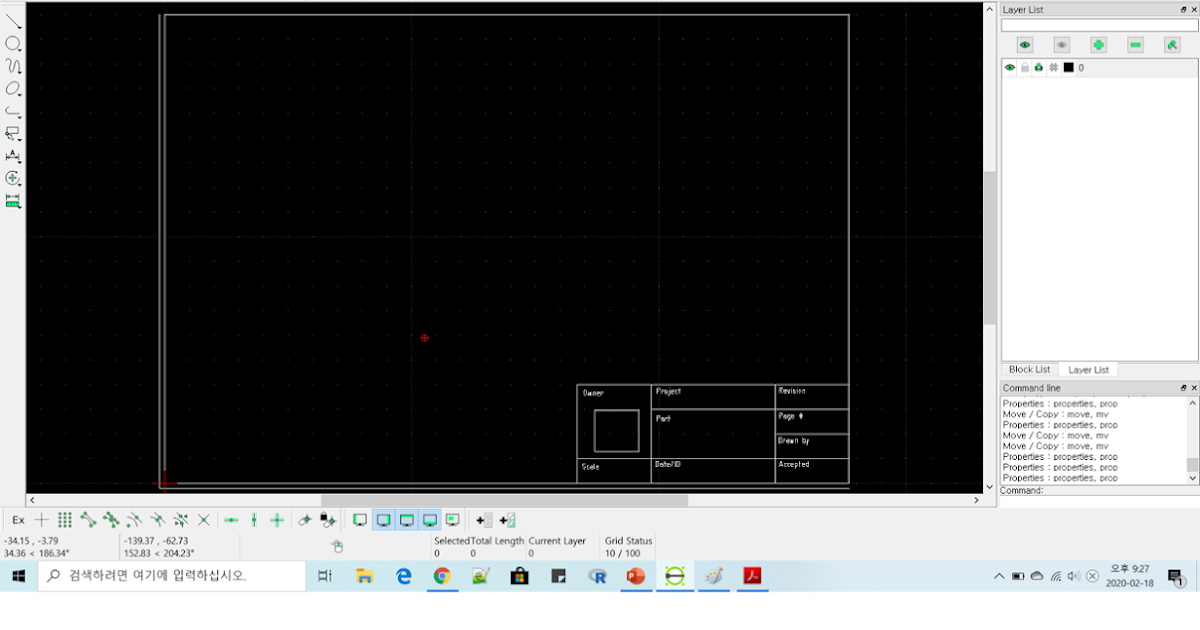The height and width of the screenshot is (630, 1200).
Task: Click the fourth highlighted monitor dock-area icon
Action: (x=429, y=520)
